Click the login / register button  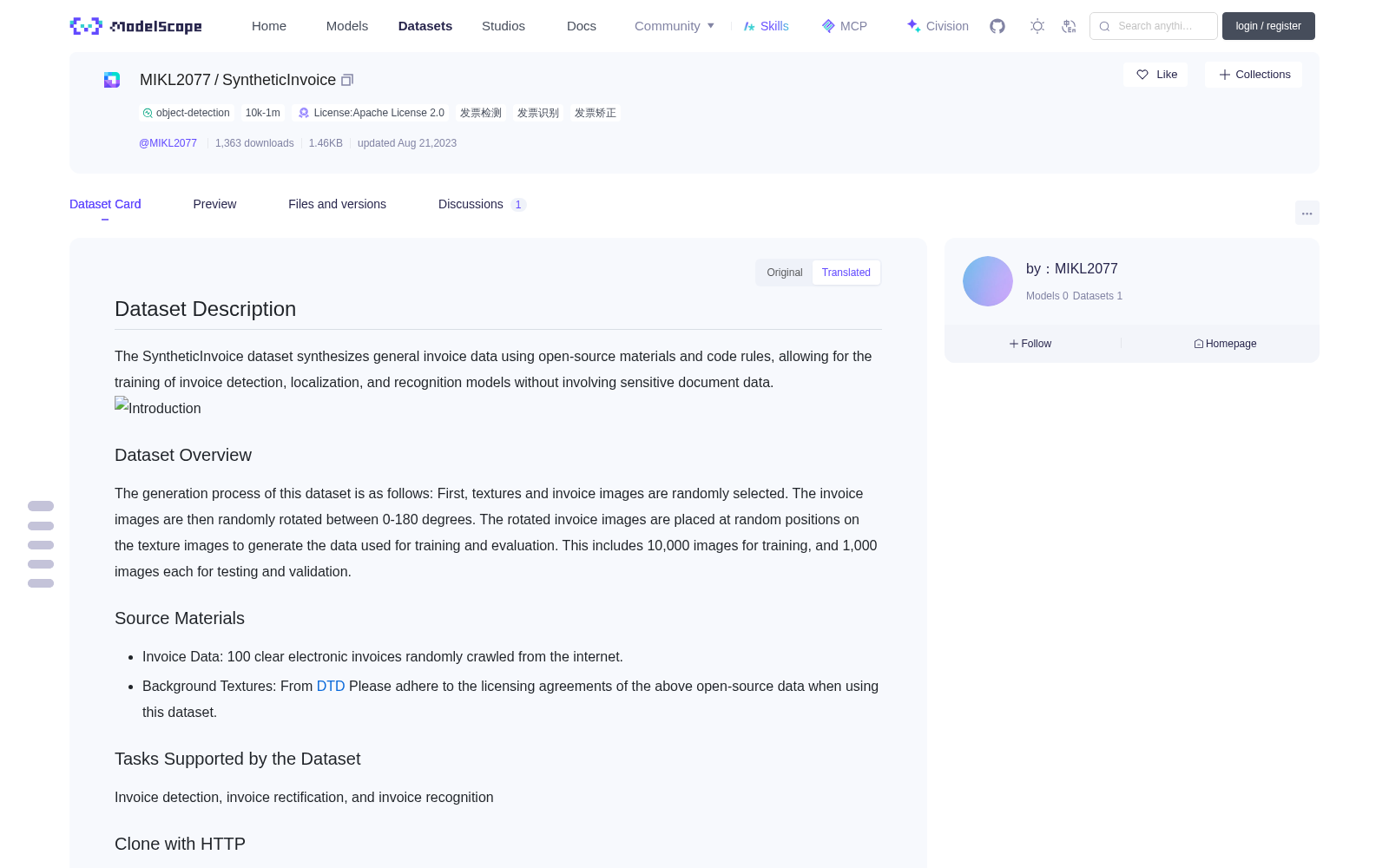[1268, 26]
